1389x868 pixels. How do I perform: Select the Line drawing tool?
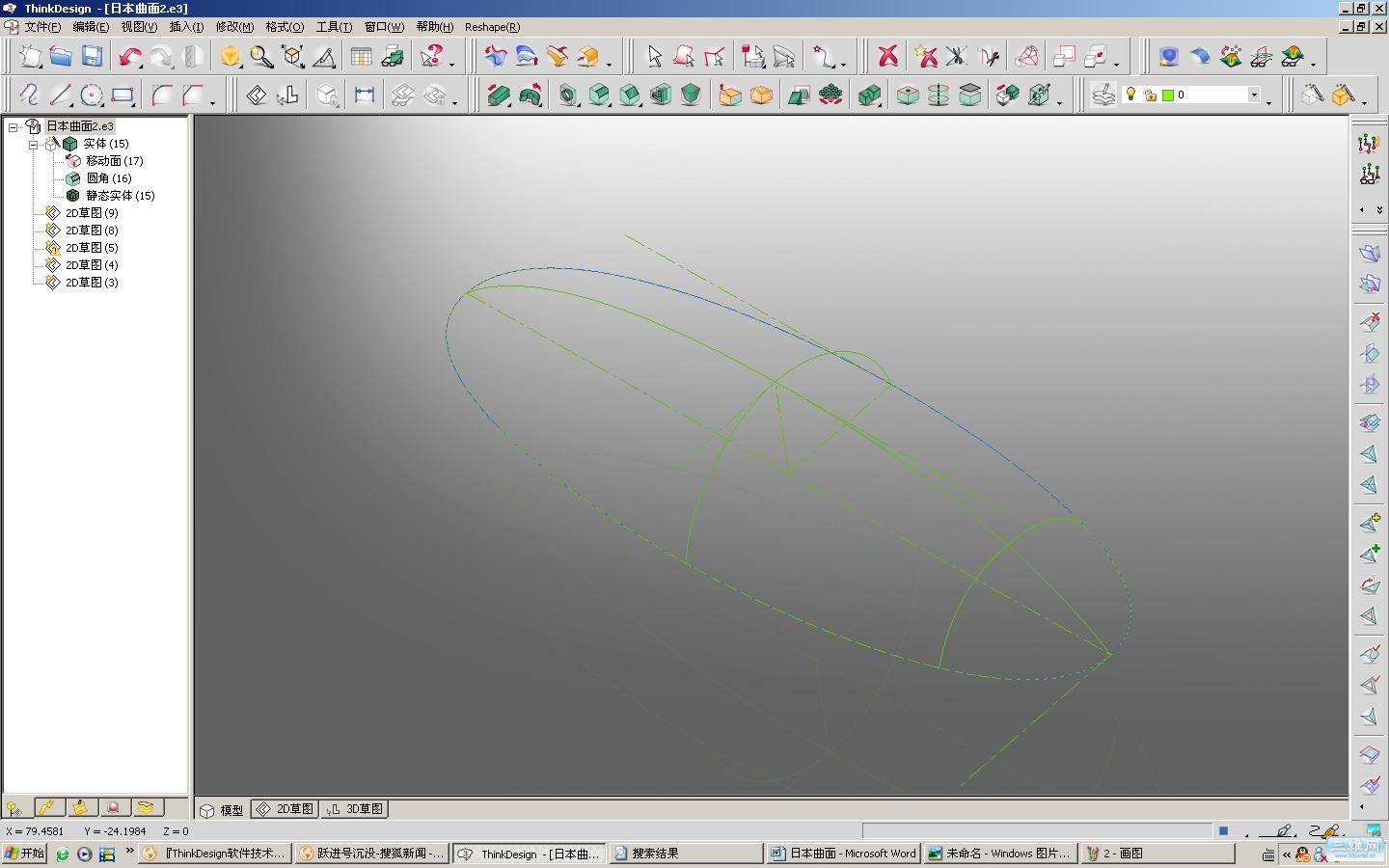pyautogui.click(x=60, y=95)
